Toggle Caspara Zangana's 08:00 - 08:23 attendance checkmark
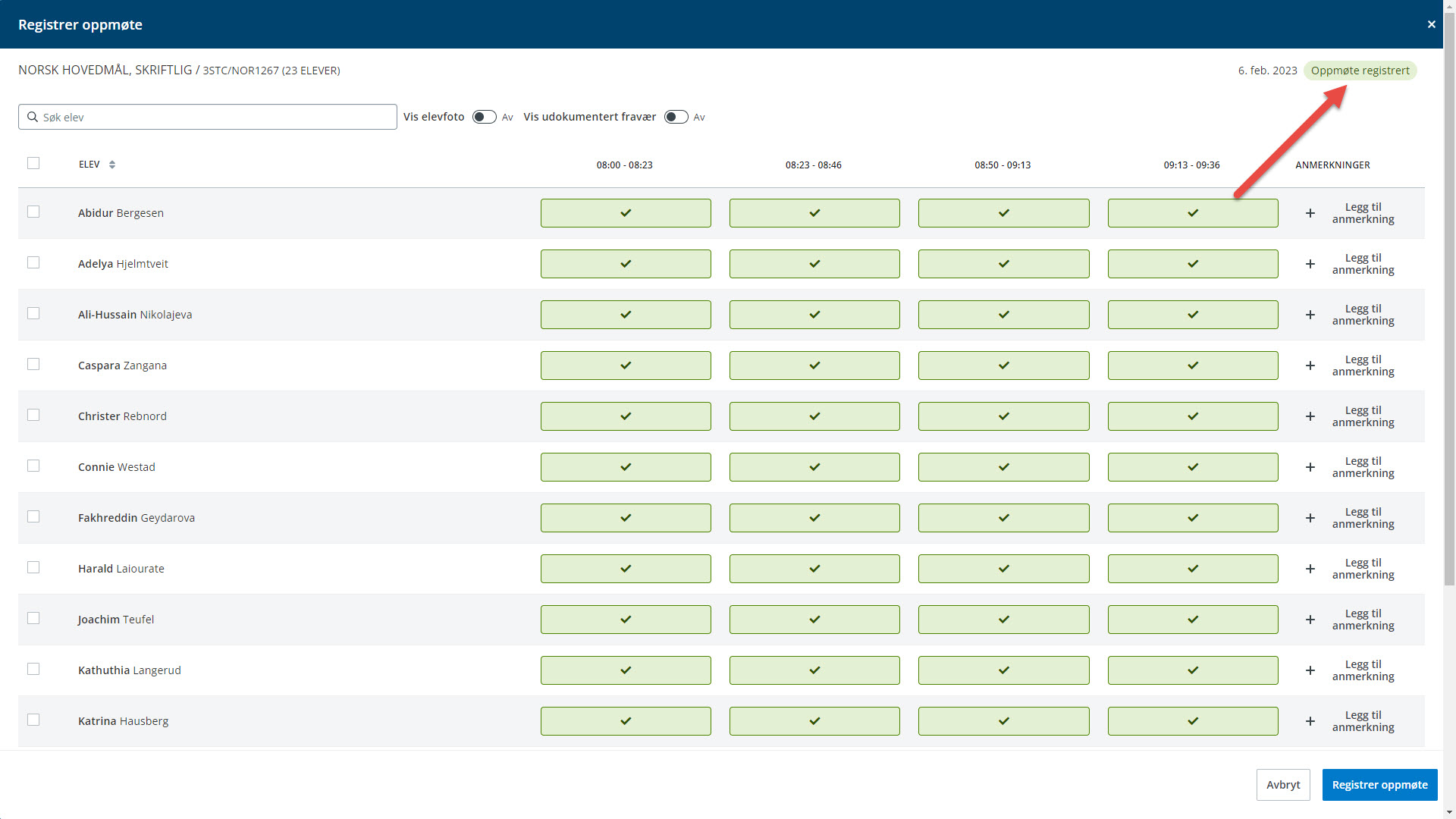1456x819 pixels. [x=626, y=366]
